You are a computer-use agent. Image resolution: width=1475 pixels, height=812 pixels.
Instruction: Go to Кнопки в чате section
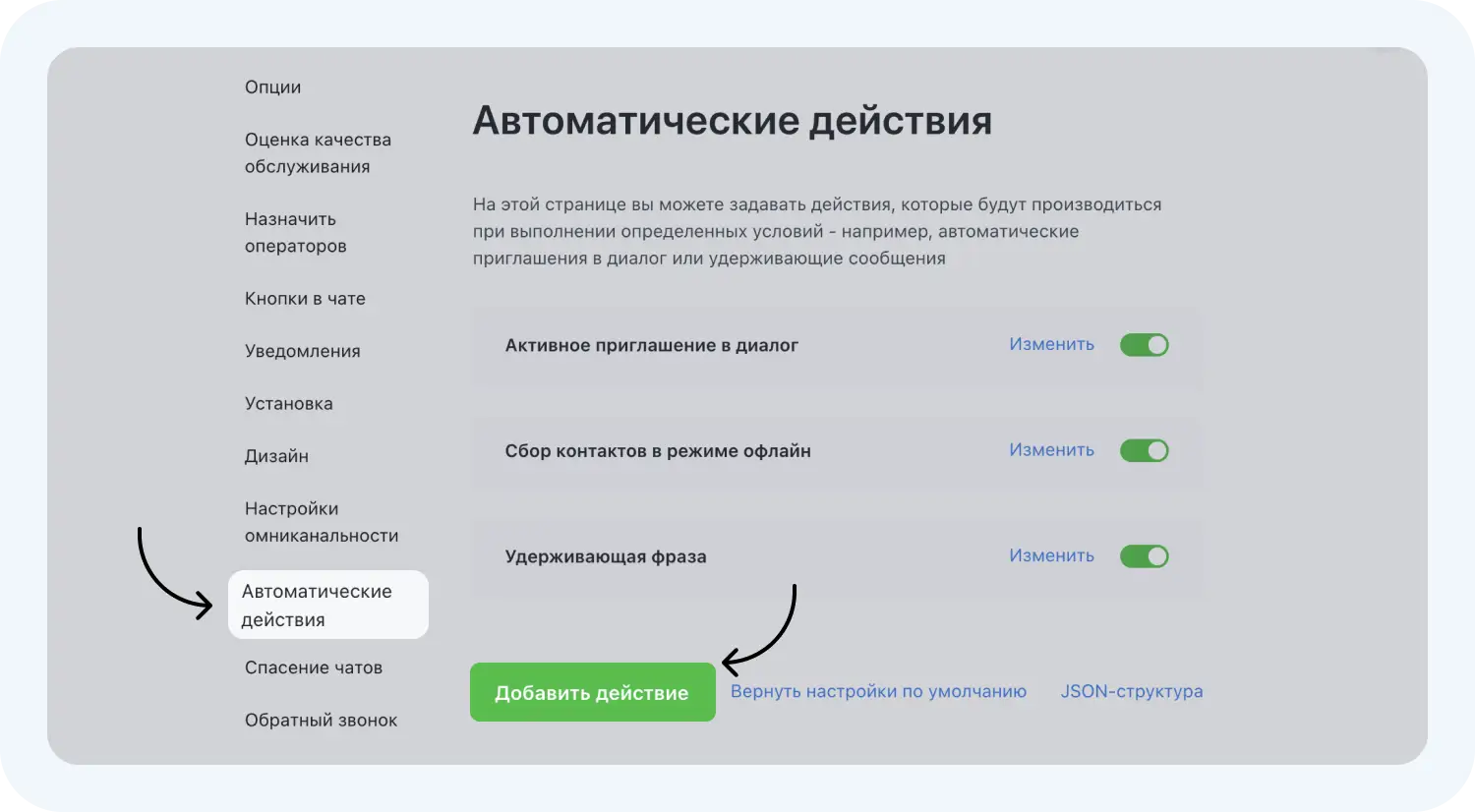tap(305, 298)
